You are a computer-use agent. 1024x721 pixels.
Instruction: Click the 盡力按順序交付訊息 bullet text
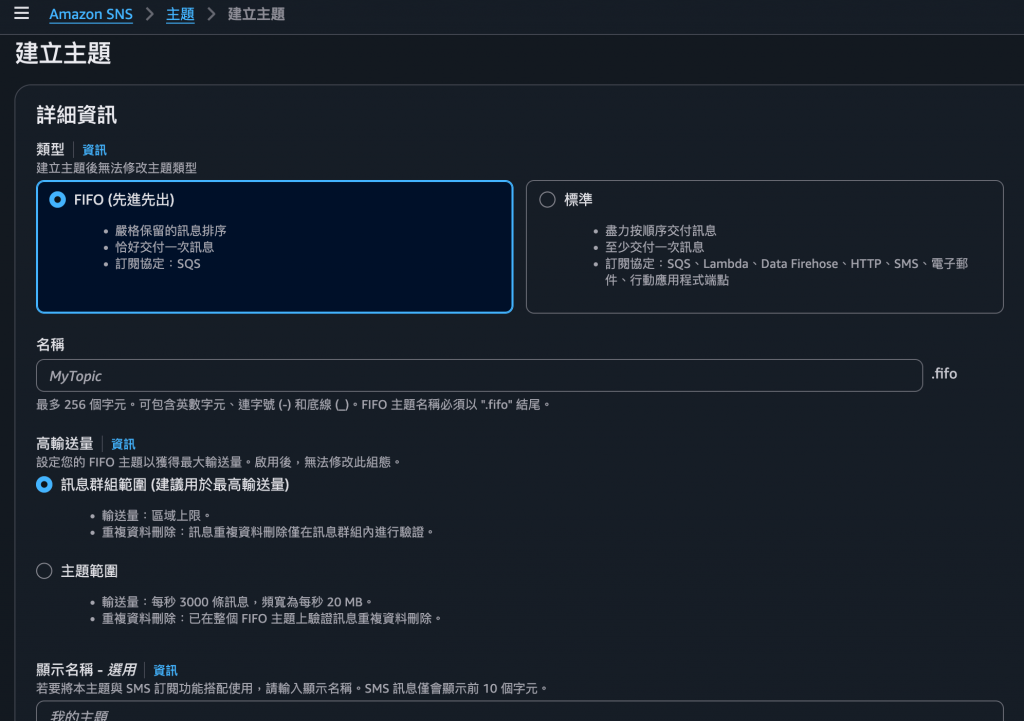[x=660, y=231]
